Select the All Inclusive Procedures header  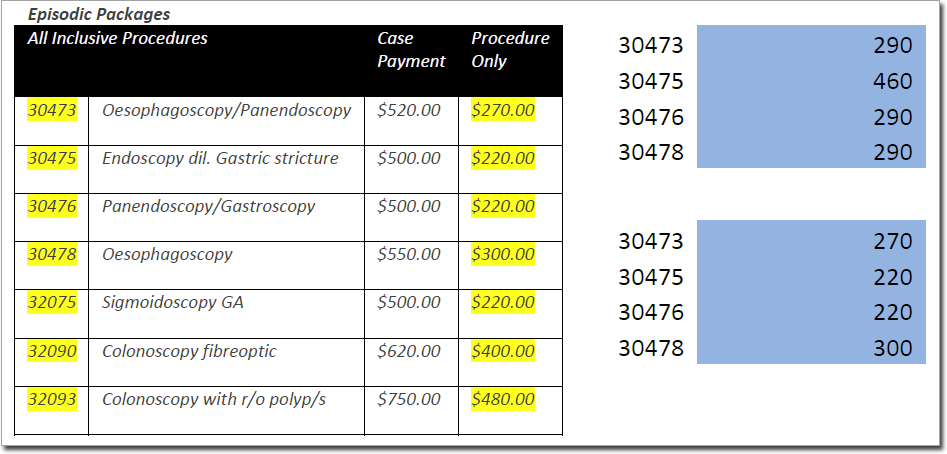tap(118, 39)
